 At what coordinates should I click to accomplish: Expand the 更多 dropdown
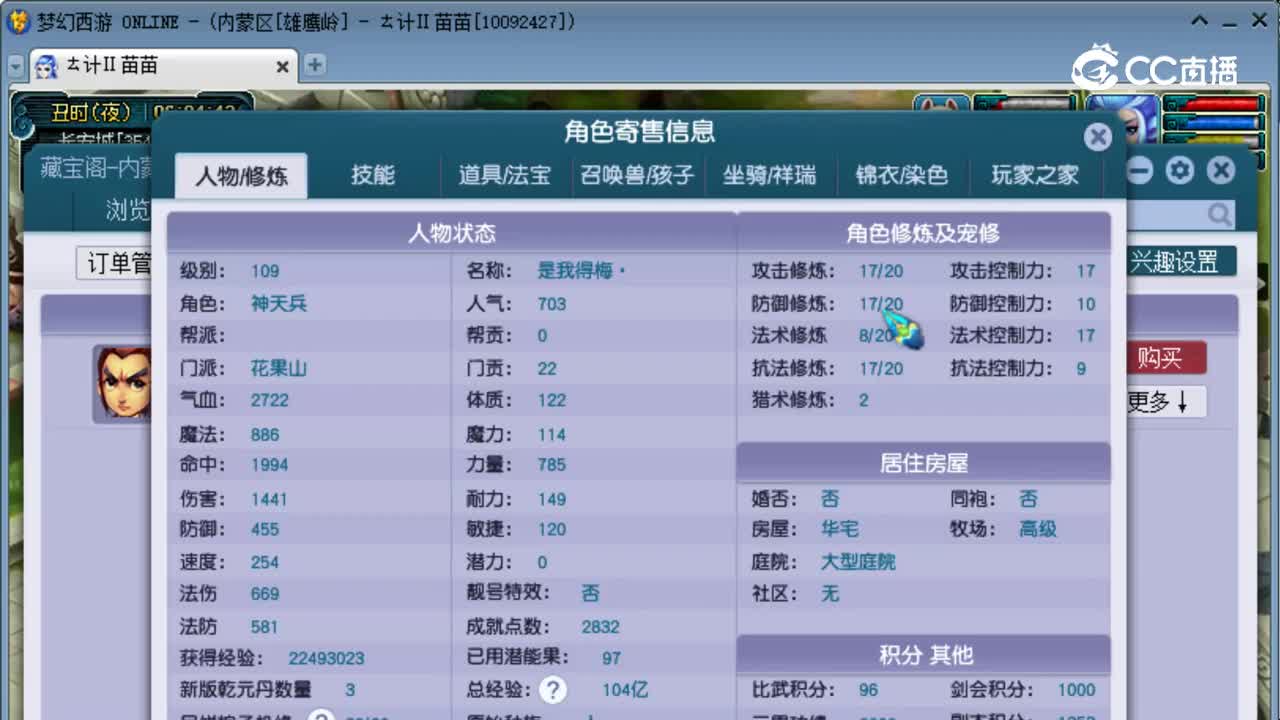click(1166, 402)
